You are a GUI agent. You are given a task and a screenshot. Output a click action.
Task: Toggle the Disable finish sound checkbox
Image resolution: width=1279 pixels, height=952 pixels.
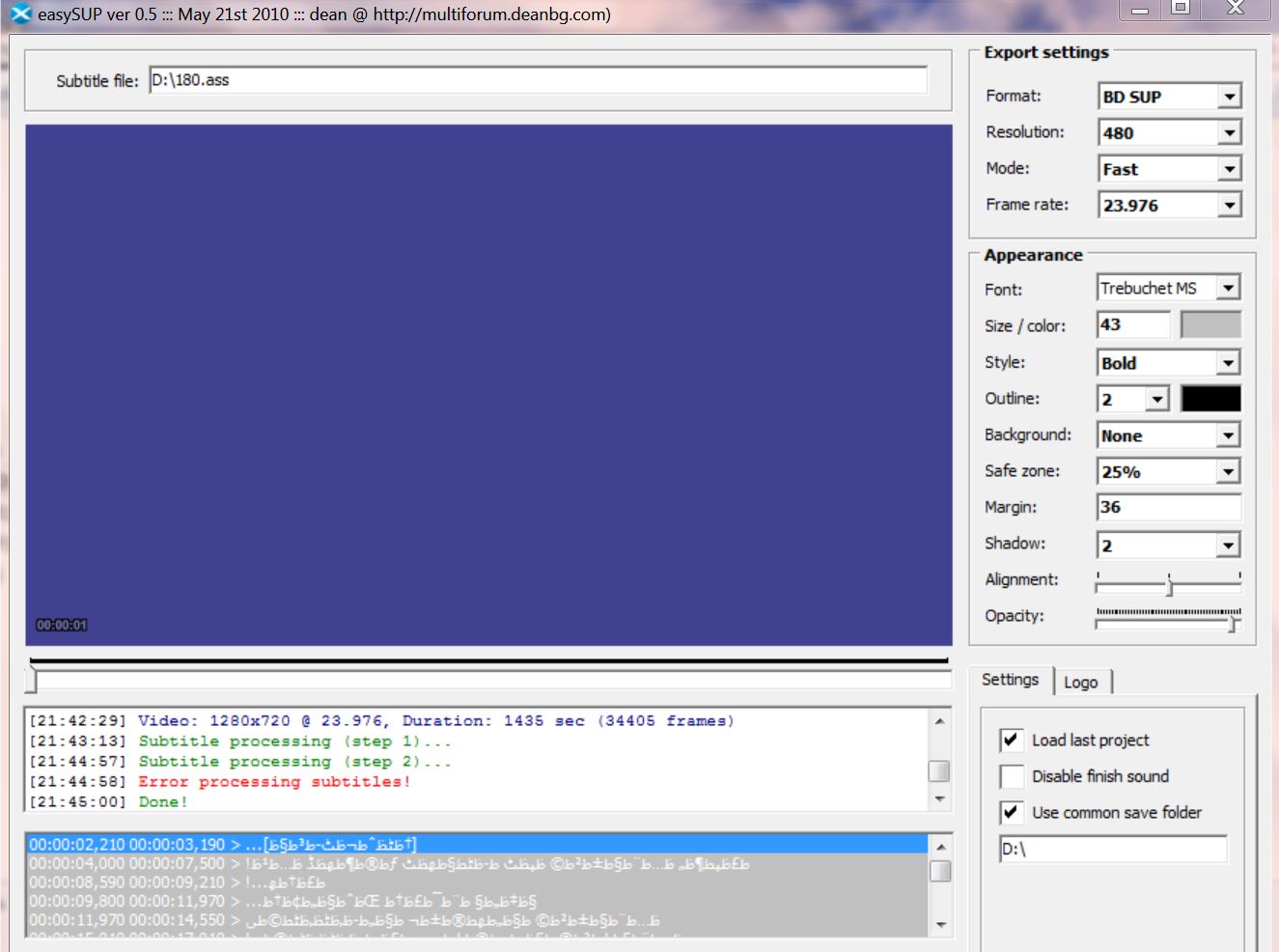(1011, 776)
